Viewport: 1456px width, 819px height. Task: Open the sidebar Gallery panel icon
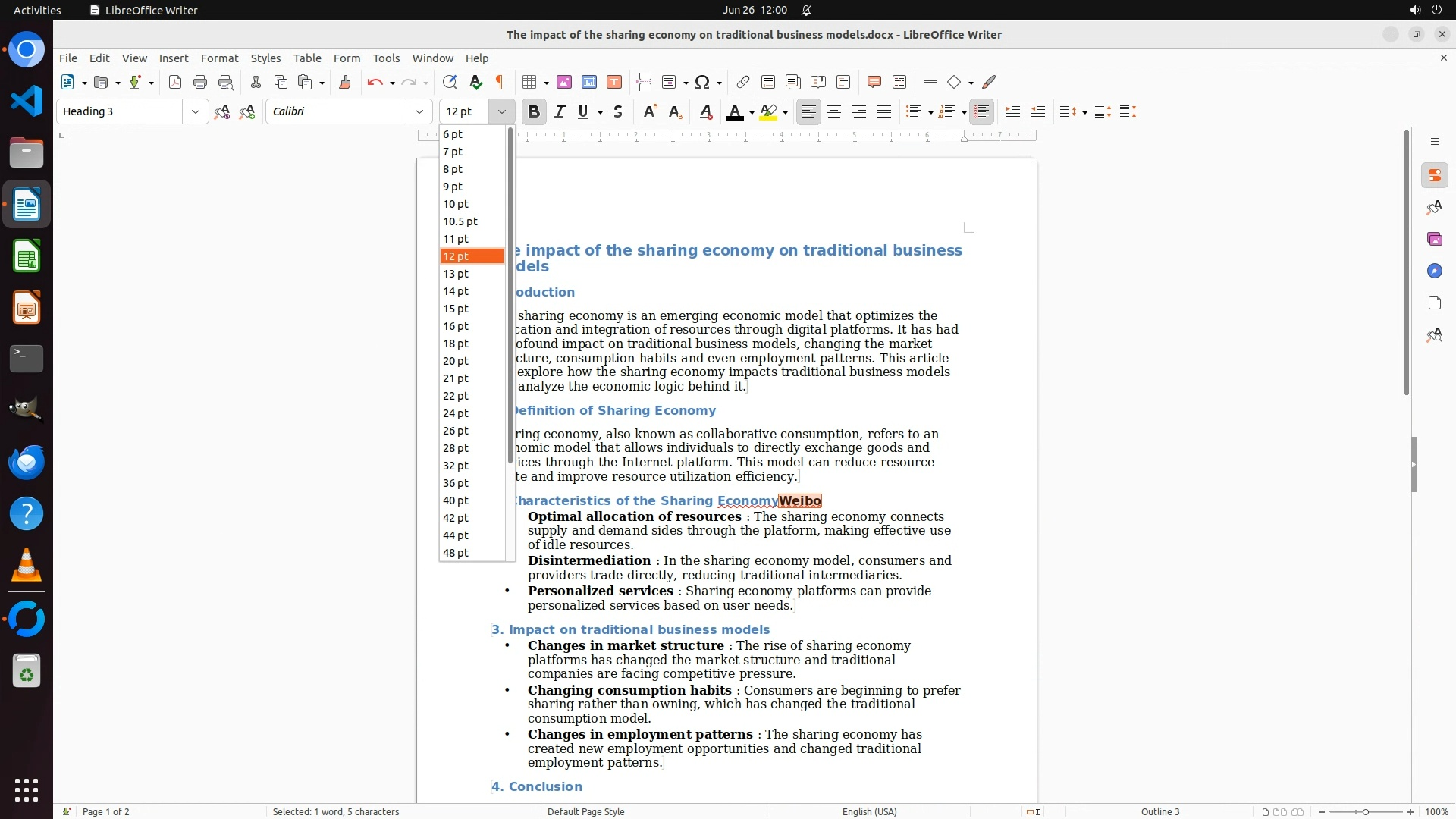pyautogui.click(x=1434, y=239)
